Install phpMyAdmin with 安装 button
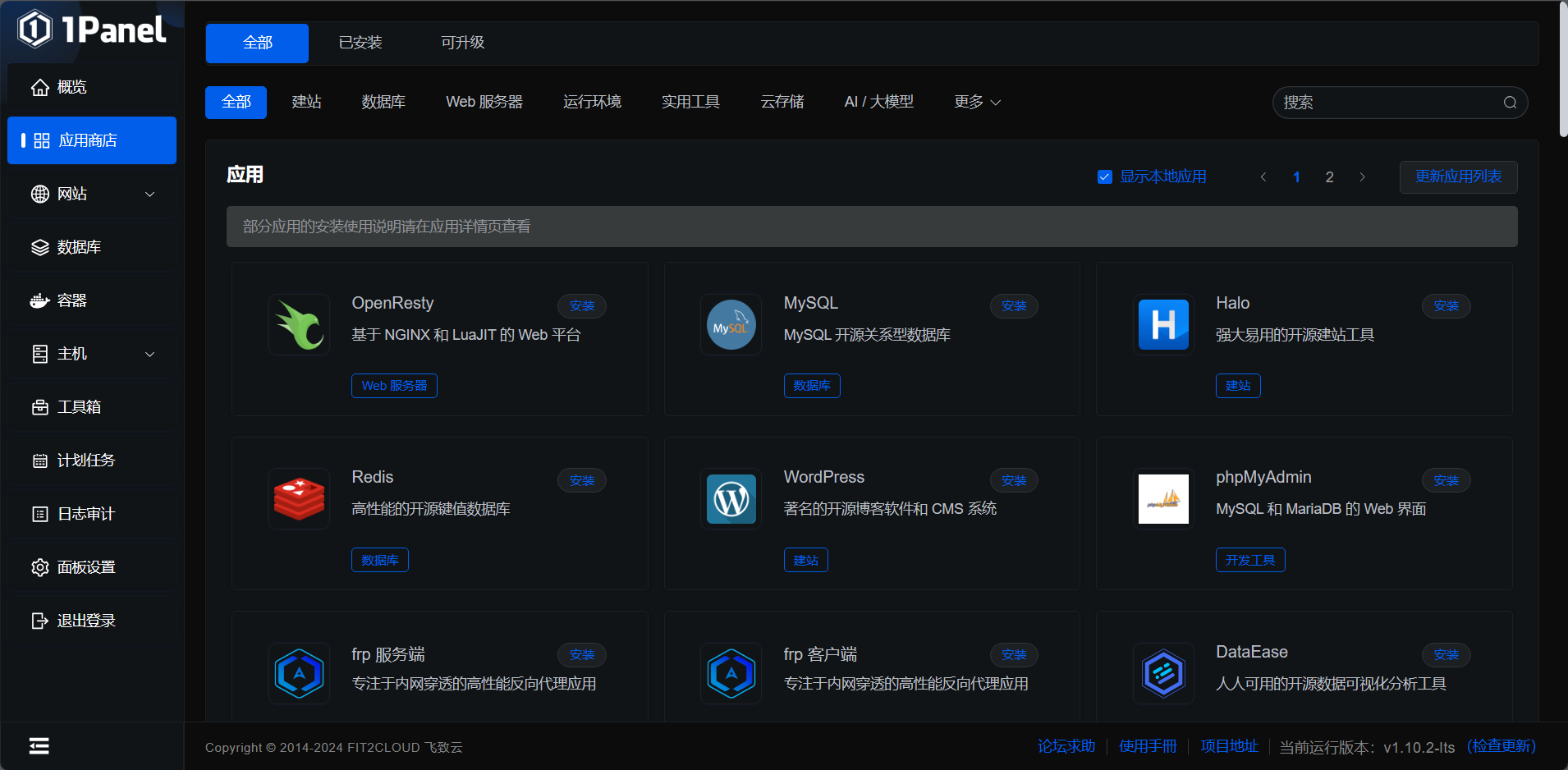 (1446, 480)
